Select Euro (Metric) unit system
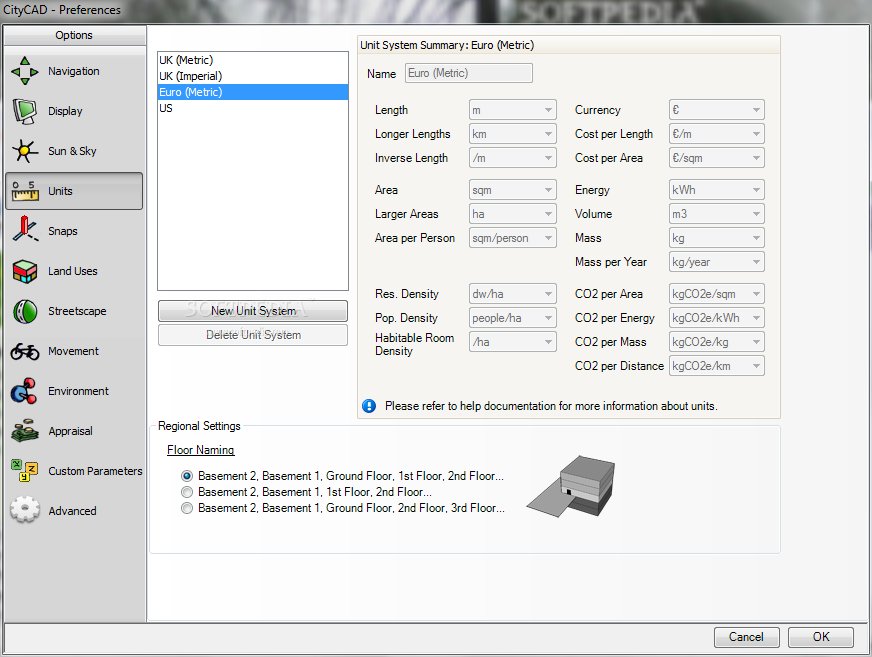The height and width of the screenshot is (657, 872). [253, 92]
